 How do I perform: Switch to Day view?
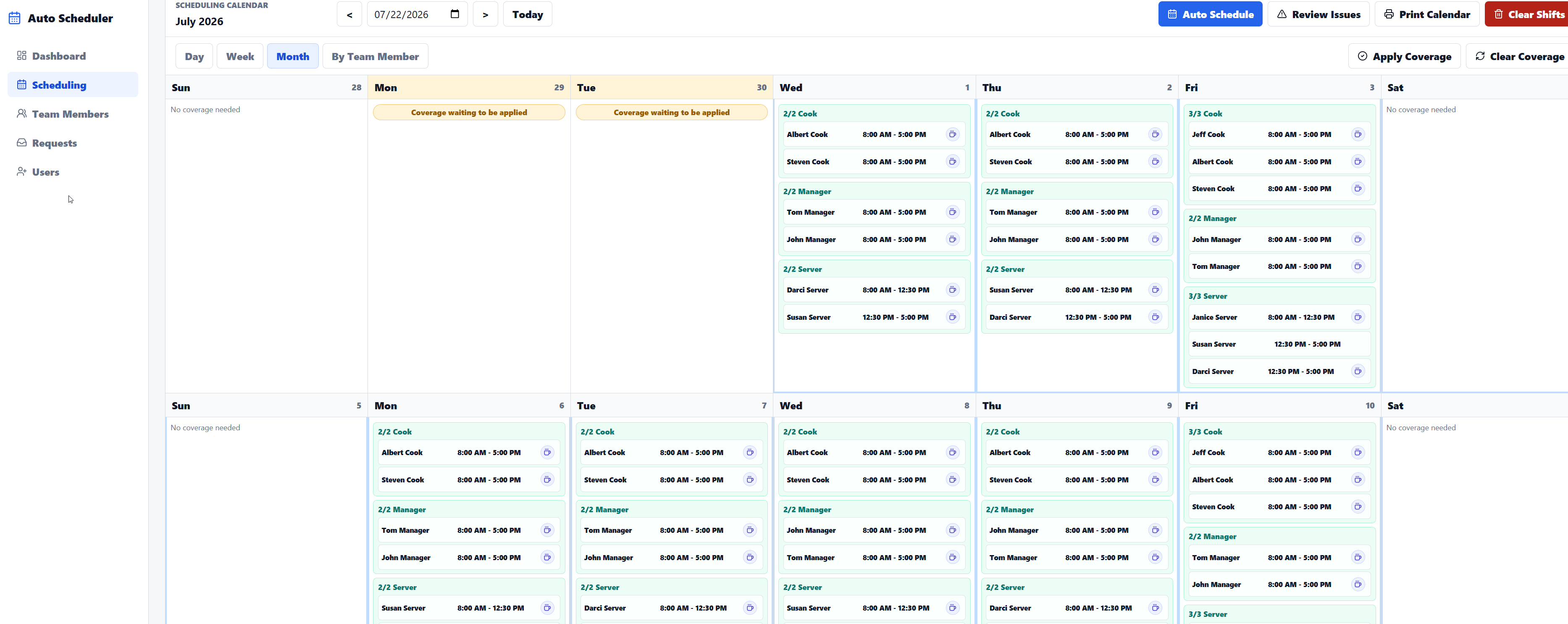(194, 56)
